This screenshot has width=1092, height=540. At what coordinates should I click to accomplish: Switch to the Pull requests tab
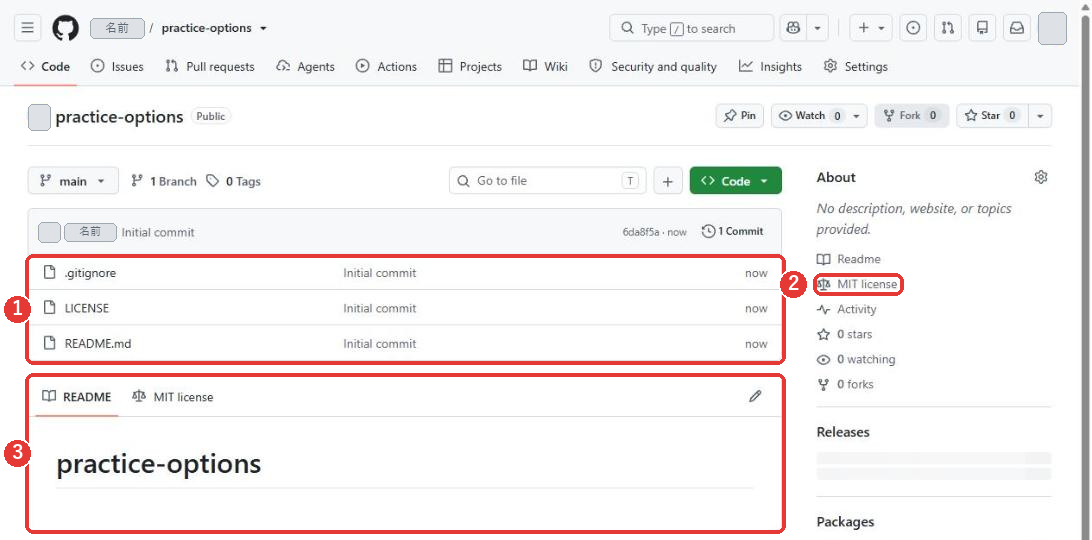coord(210,67)
